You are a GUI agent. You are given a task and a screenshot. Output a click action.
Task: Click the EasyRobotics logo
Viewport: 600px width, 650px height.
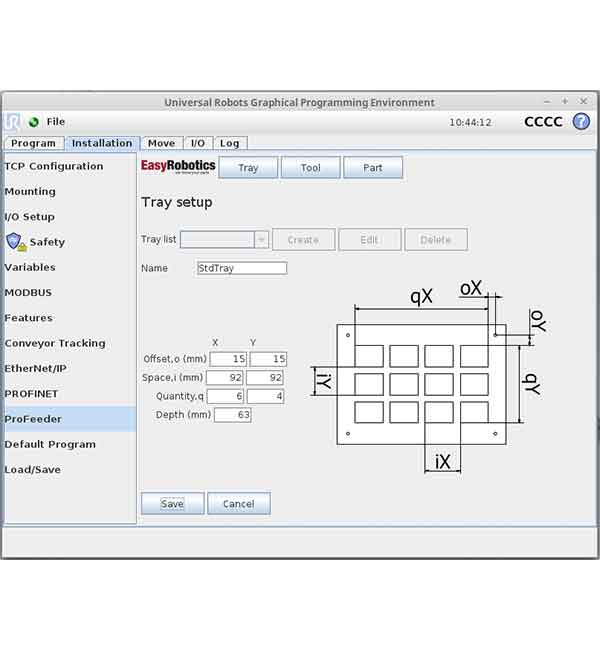coord(178,166)
